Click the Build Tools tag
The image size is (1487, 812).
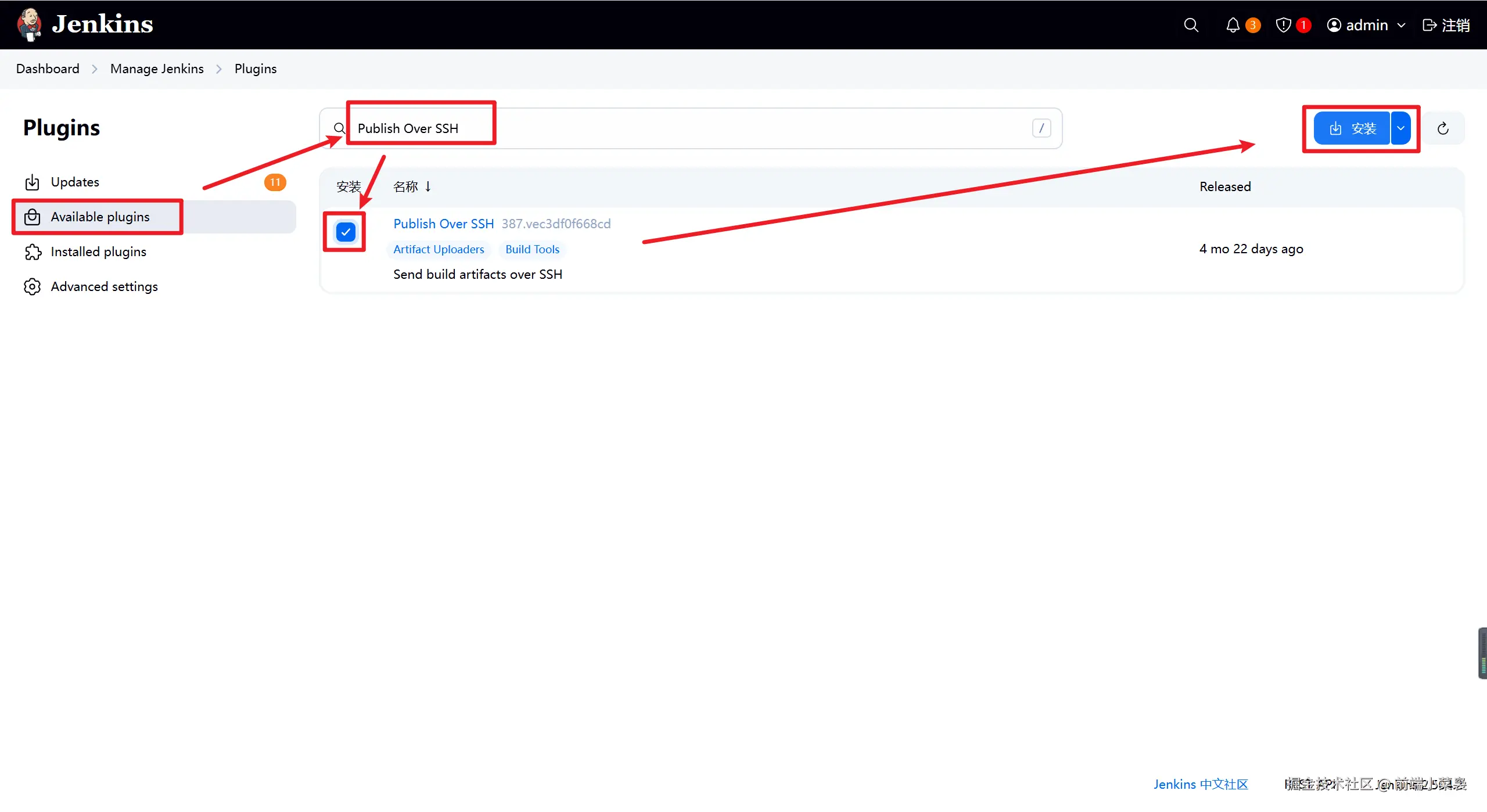532,249
